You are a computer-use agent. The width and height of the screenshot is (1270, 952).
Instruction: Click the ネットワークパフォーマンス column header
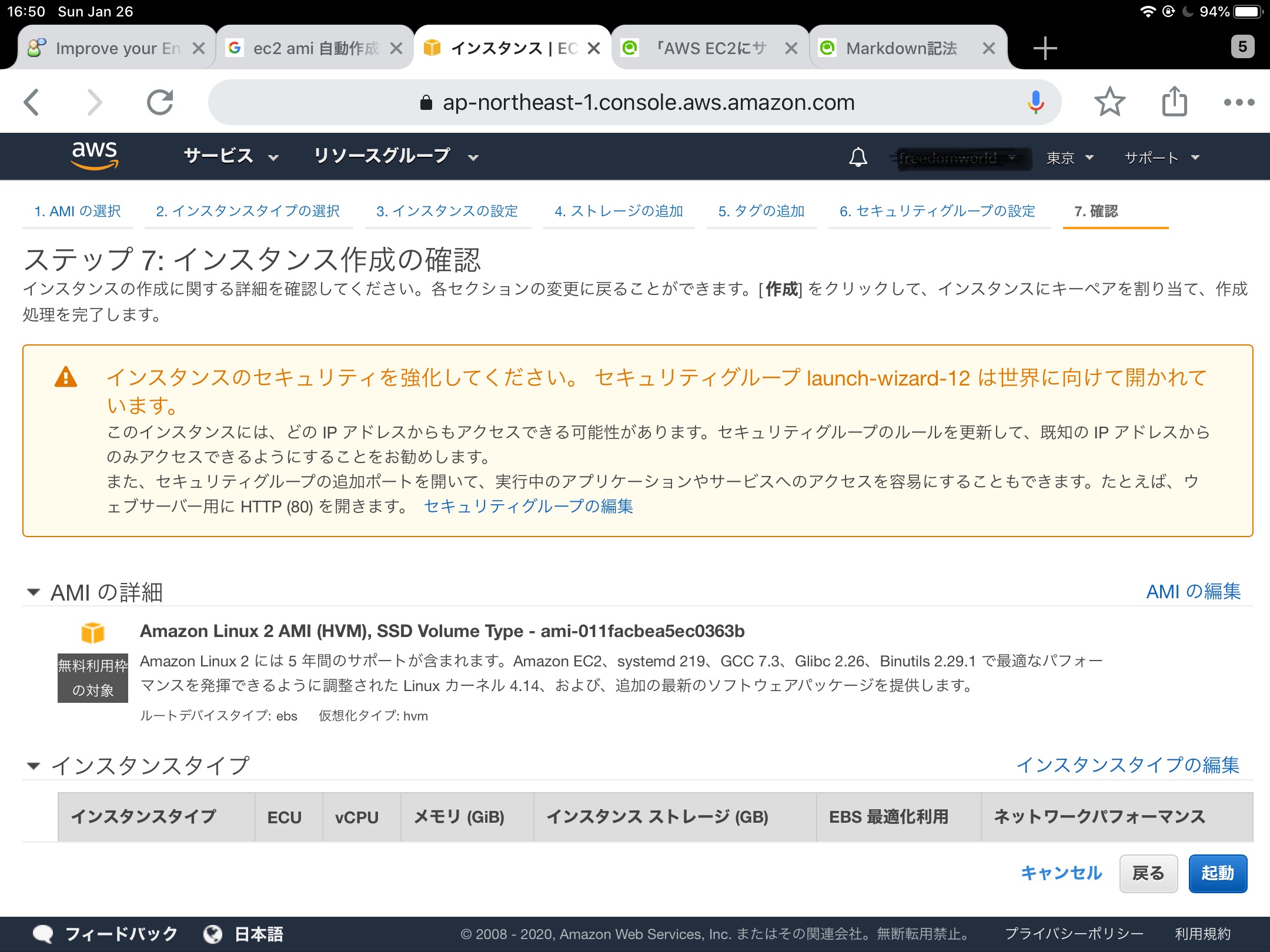coord(1117,817)
